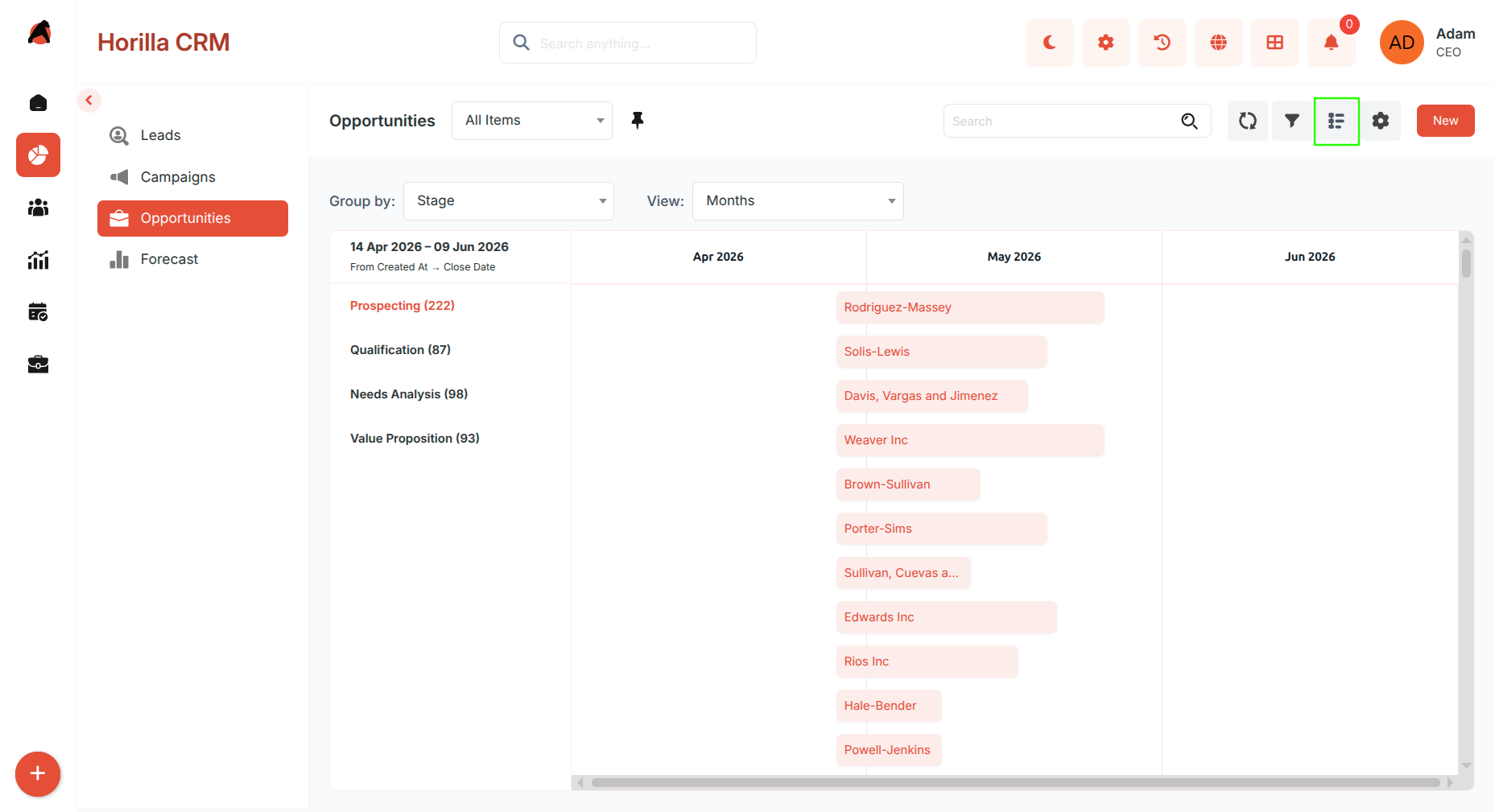Reload opportunities with refresh icon
The height and width of the screenshot is (812, 1495).
[1248, 121]
